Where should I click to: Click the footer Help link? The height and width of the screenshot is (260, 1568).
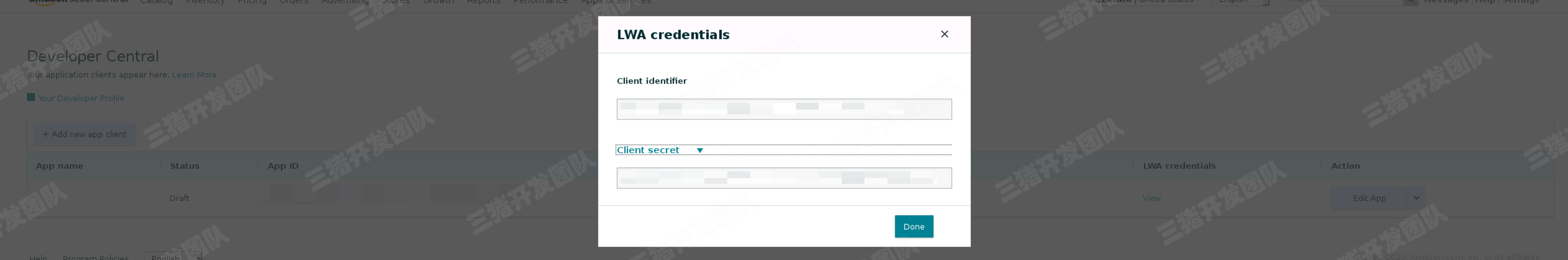tap(38, 257)
